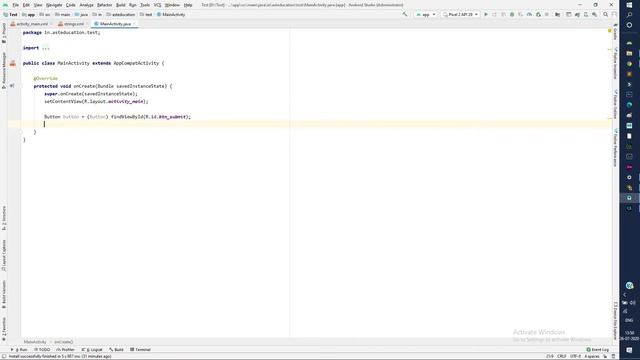Screen dimensions: 640x360
Task: Click the 'btn_submit' id in the code
Action: point(172,117)
